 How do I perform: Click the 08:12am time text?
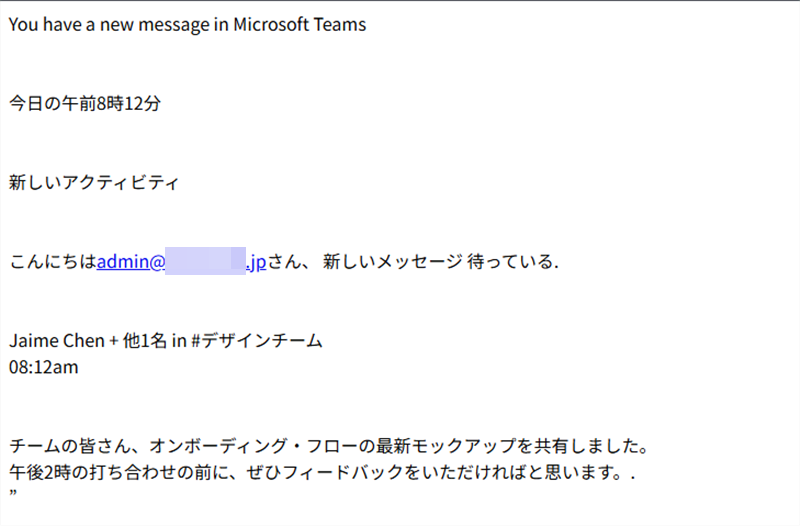click(43, 367)
